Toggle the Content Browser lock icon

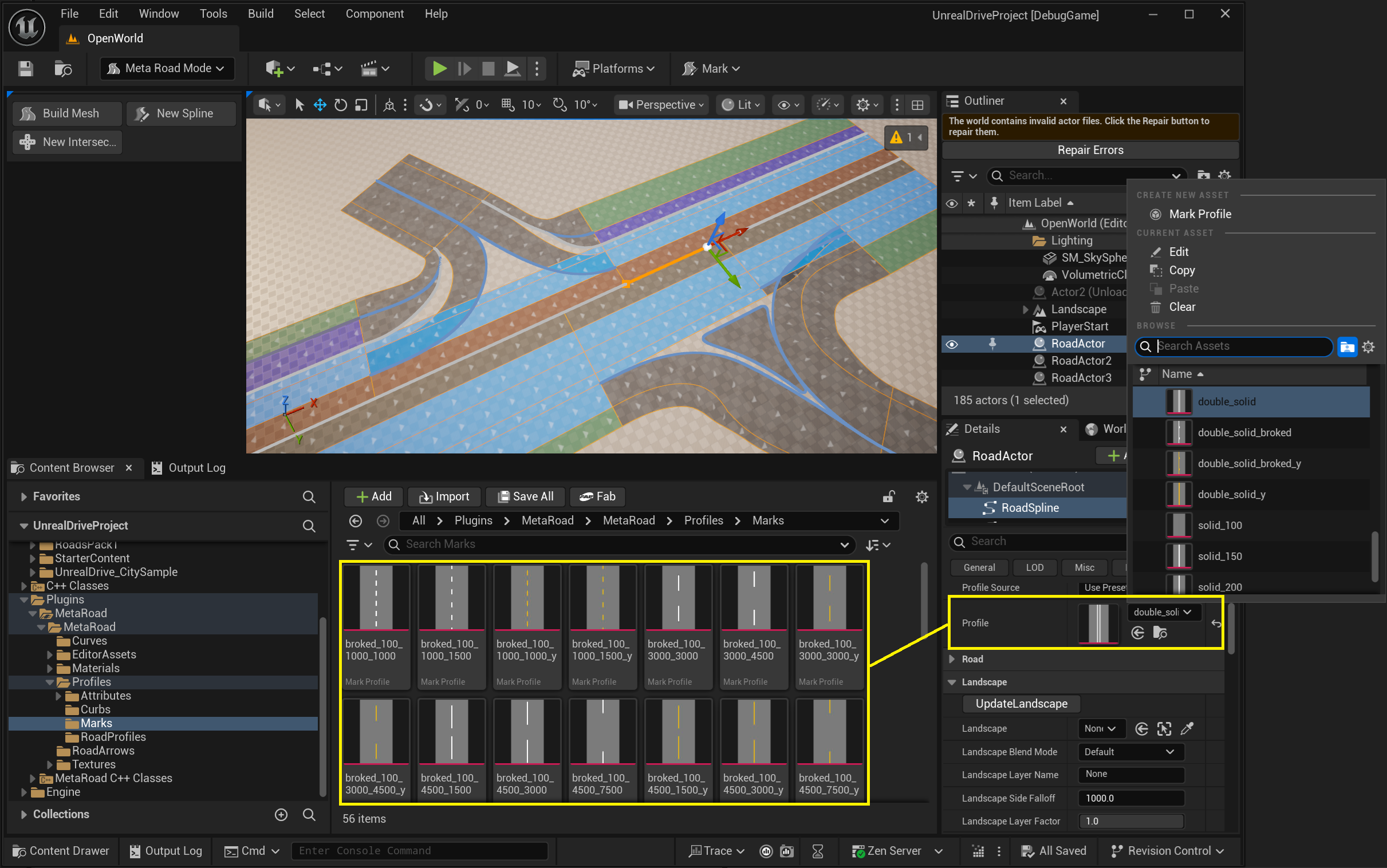pyautogui.click(x=889, y=496)
